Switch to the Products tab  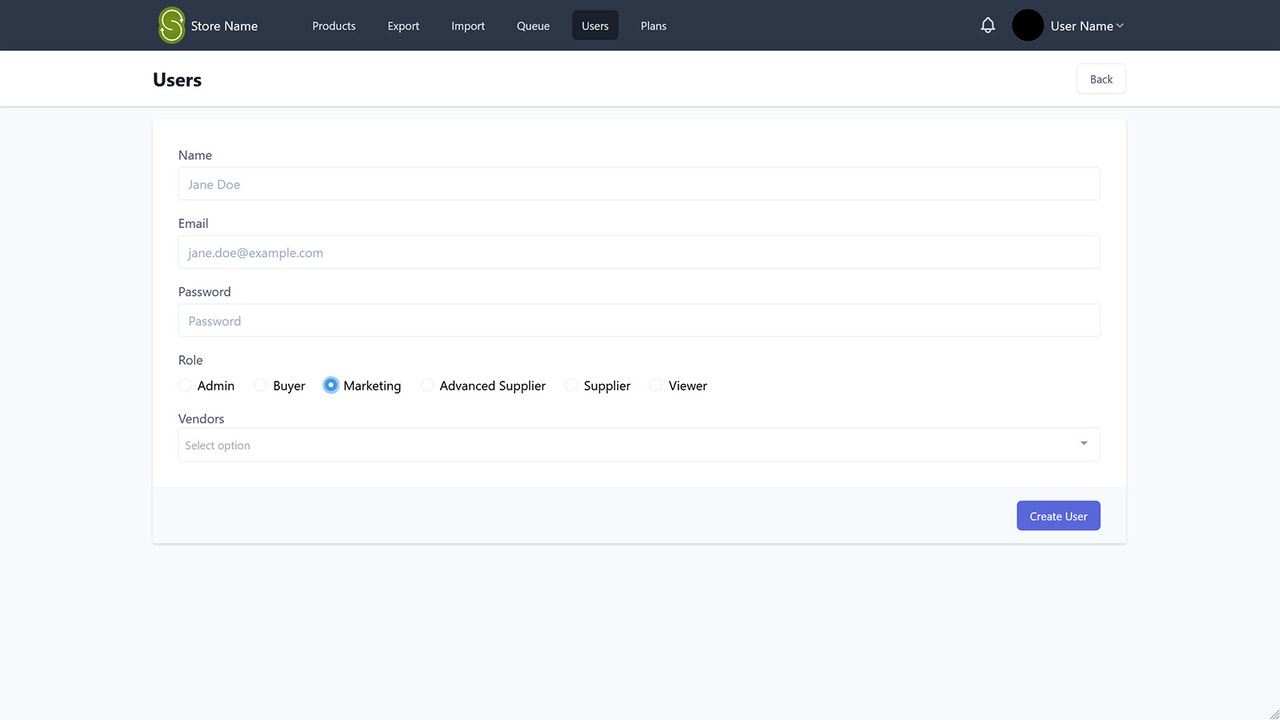coord(333,26)
